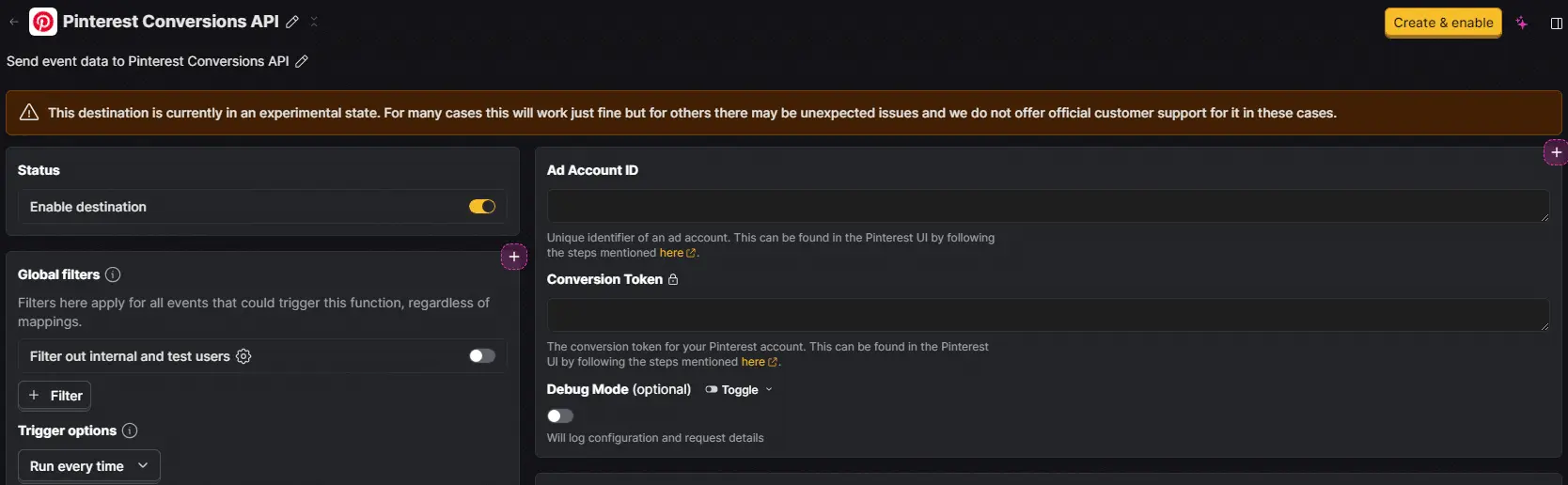Open internal and test users gear settings

[x=243, y=356]
